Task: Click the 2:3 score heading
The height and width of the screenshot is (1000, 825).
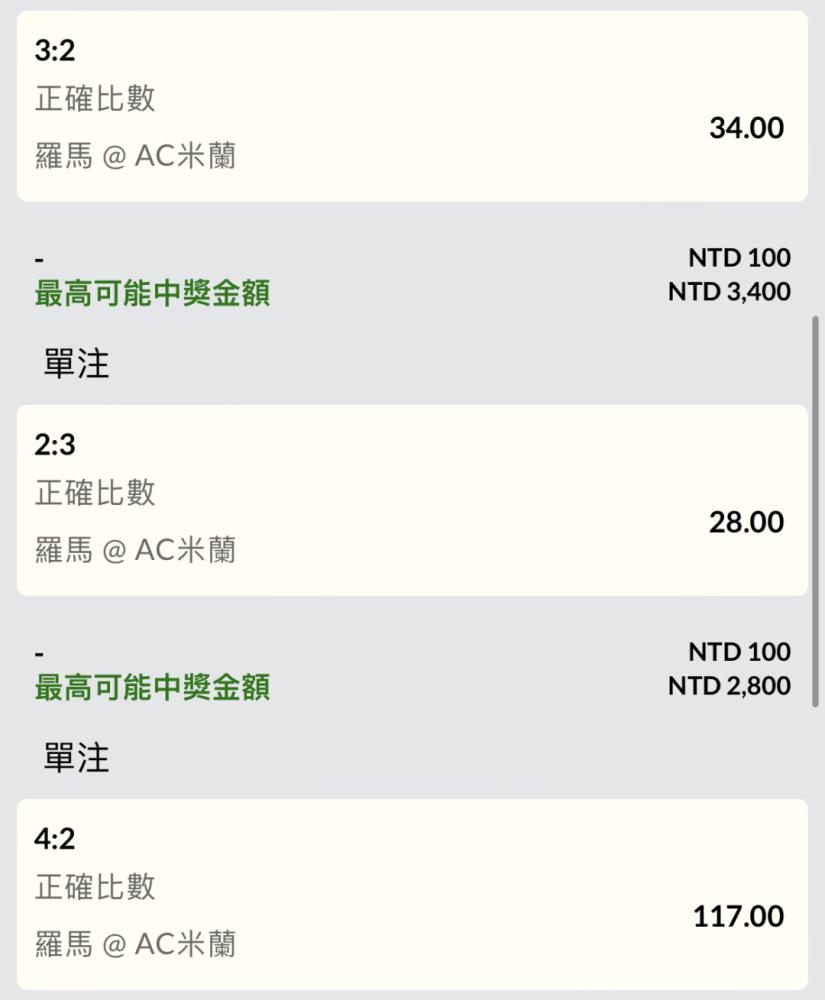Action: click(x=55, y=445)
